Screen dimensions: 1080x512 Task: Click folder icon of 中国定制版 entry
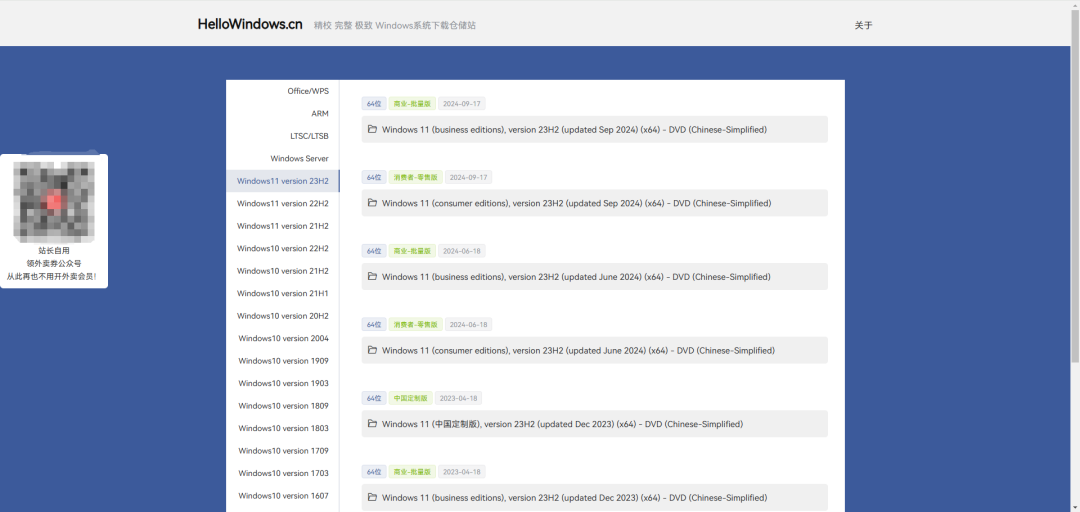(x=372, y=424)
